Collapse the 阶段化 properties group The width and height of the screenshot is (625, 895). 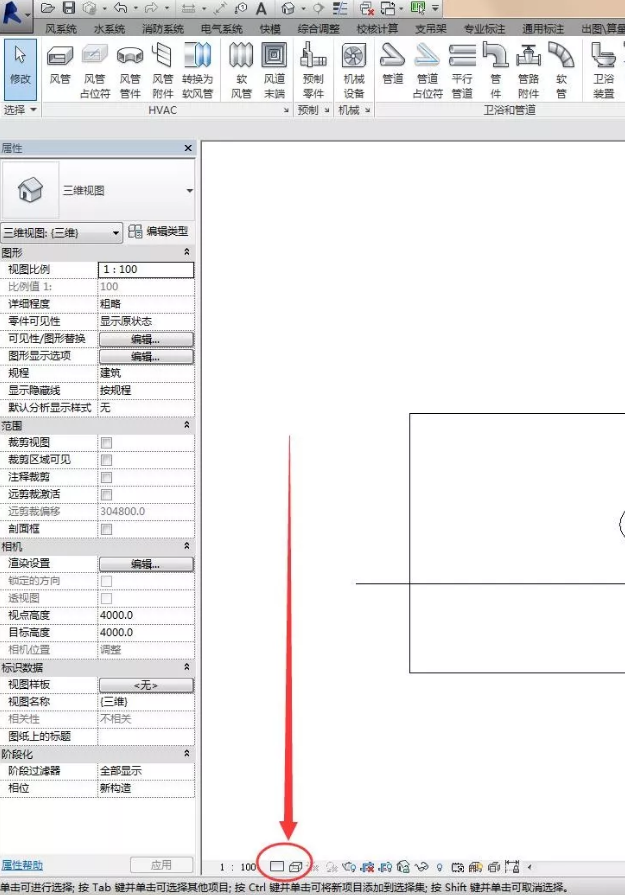coord(186,753)
